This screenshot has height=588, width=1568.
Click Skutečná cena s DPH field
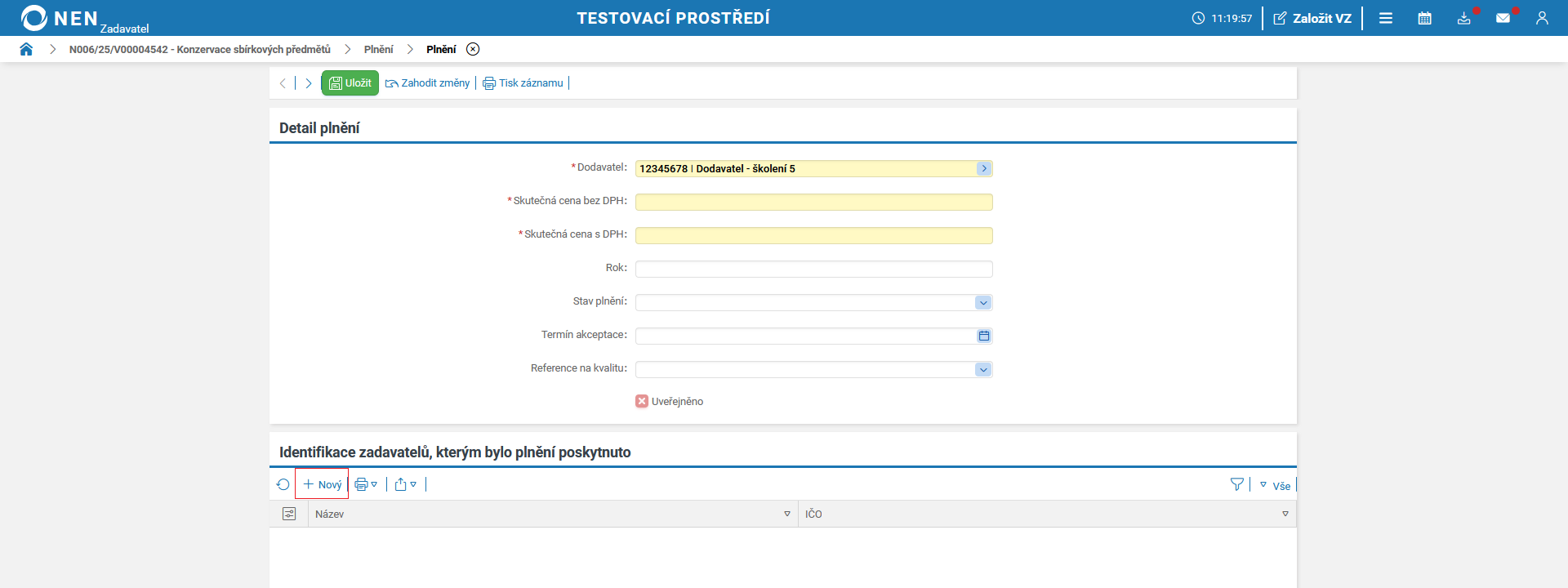click(x=814, y=235)
